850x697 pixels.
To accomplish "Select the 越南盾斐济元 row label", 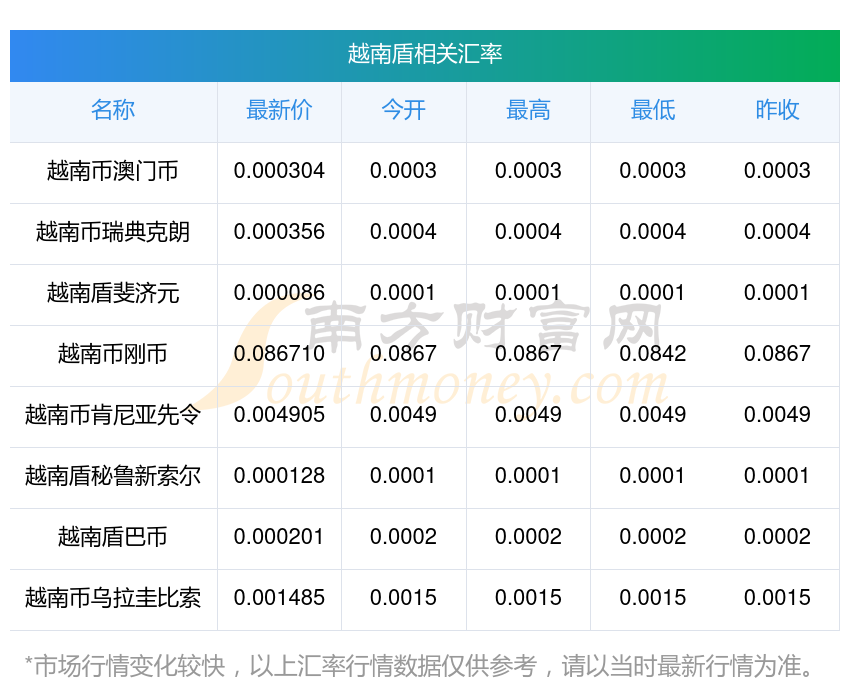I will tap(113, 293).
